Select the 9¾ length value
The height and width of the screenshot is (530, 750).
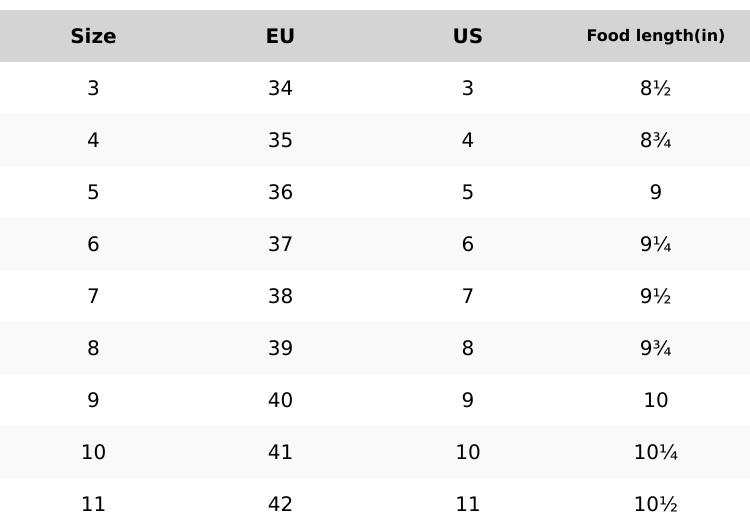pyautogui.click(x=655, y=349)
